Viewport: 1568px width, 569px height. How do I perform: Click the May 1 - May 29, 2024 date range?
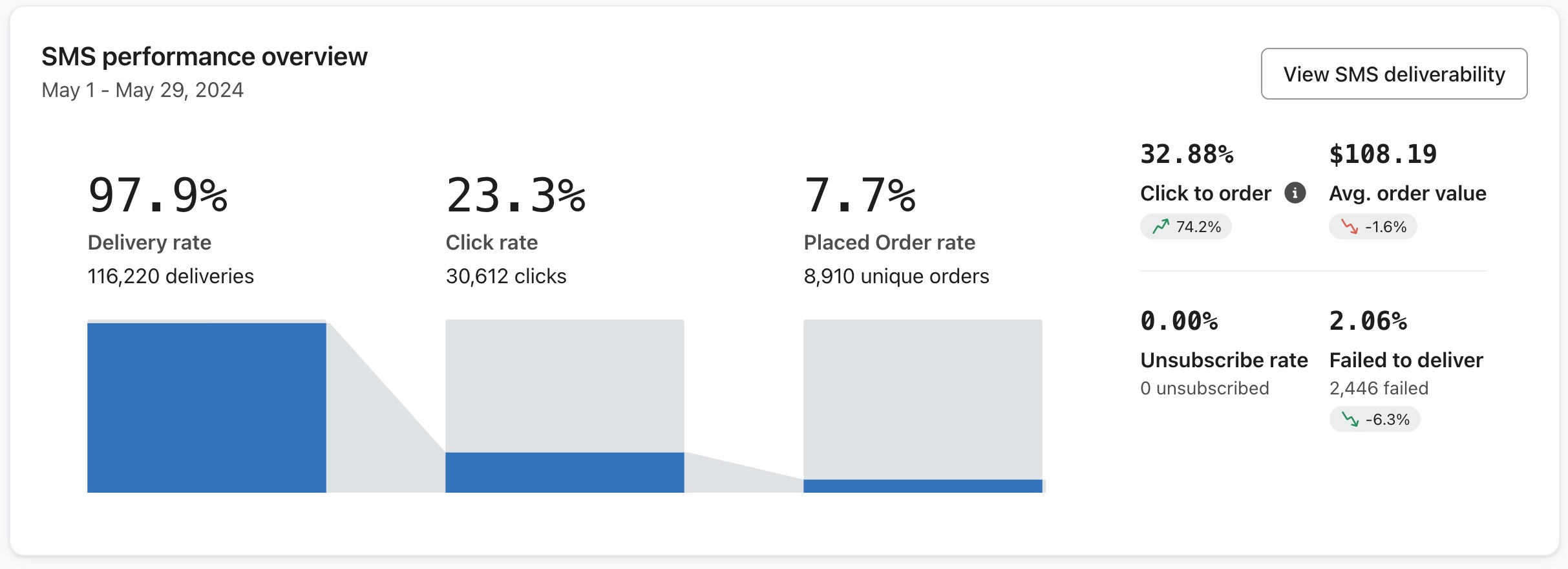click(142, 90)
